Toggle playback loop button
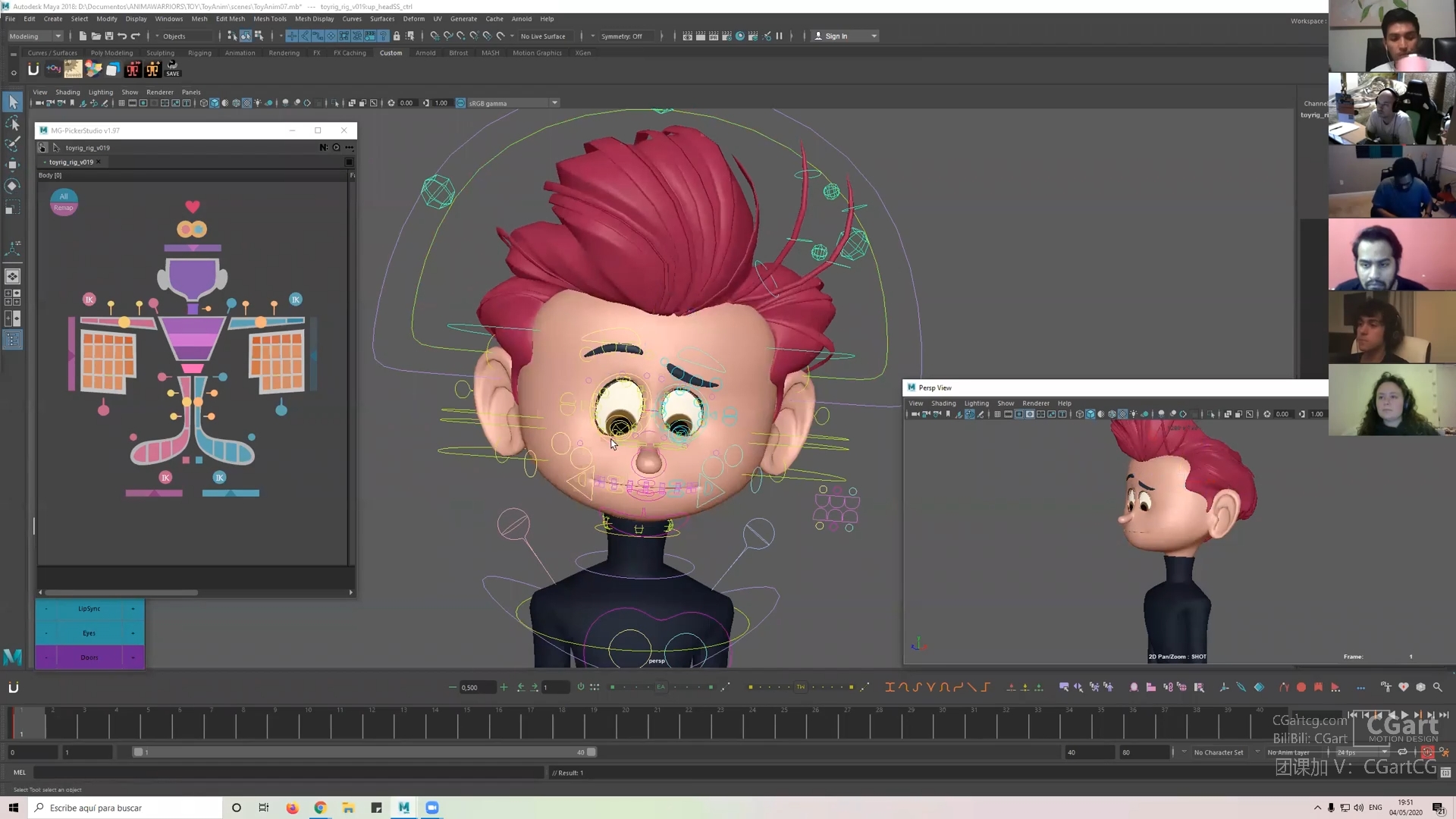The height and width of the screenshot is (819, 1456). [x=1402, y=752]
